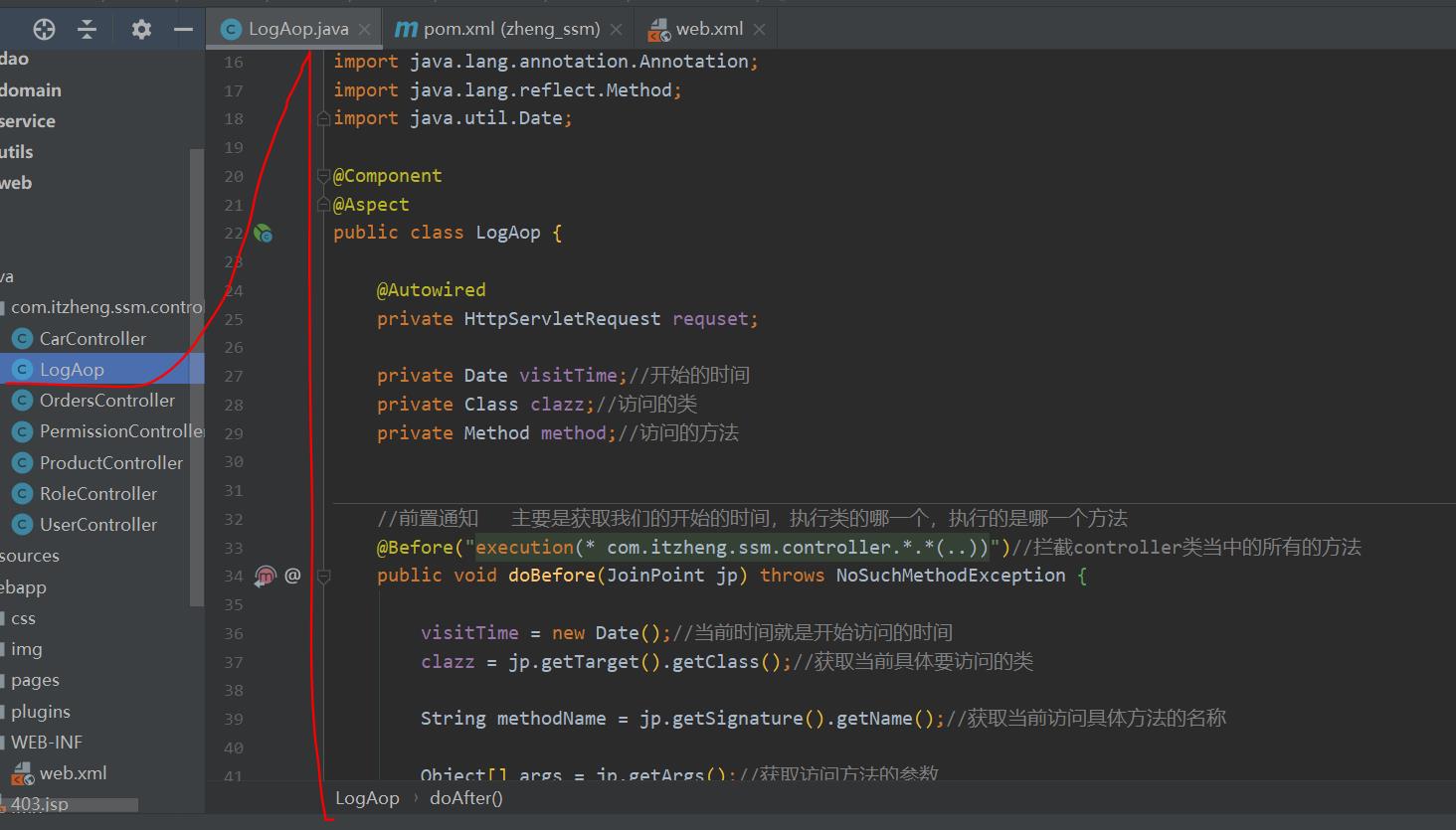Click the @Autowired annotation in code
Image resolution: width=1456 pixels, height=830 pixels.
pyautogui.click(x=432, y=289)
